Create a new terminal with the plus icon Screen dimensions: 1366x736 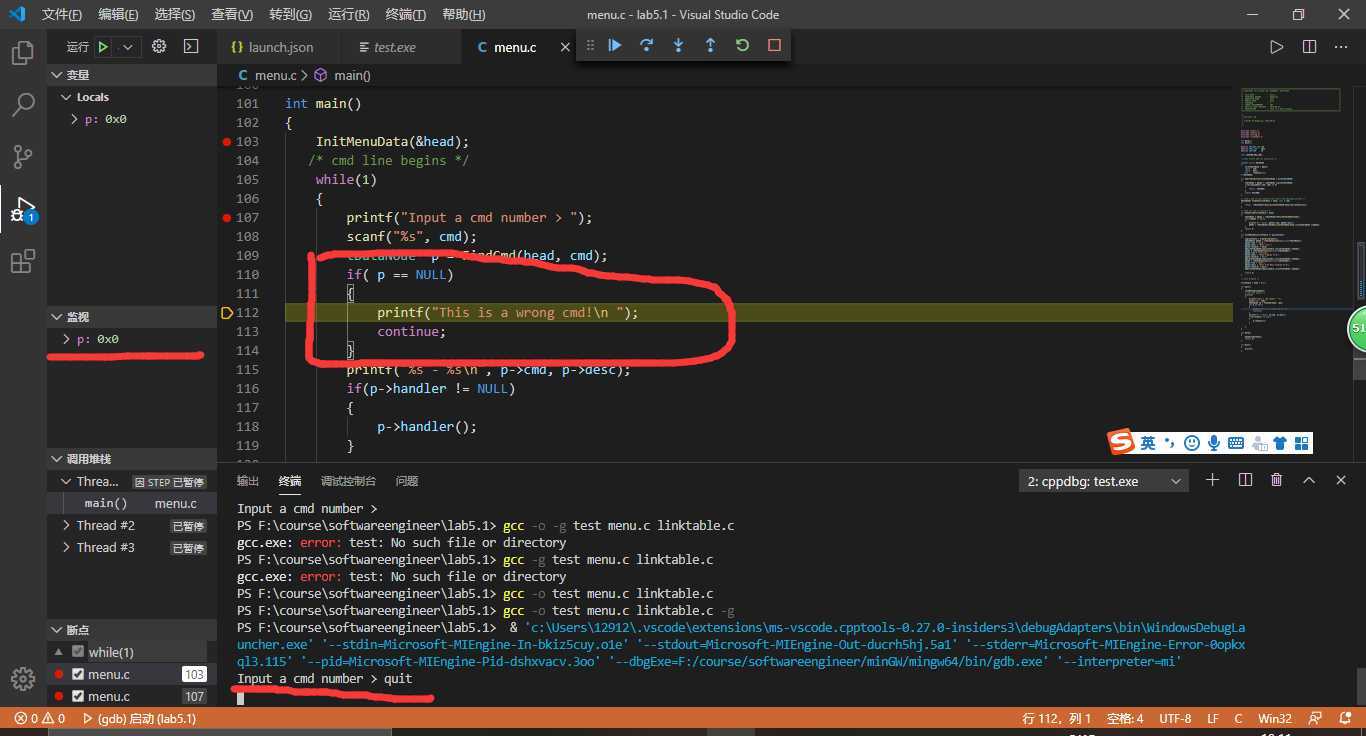pos(1212,480)
